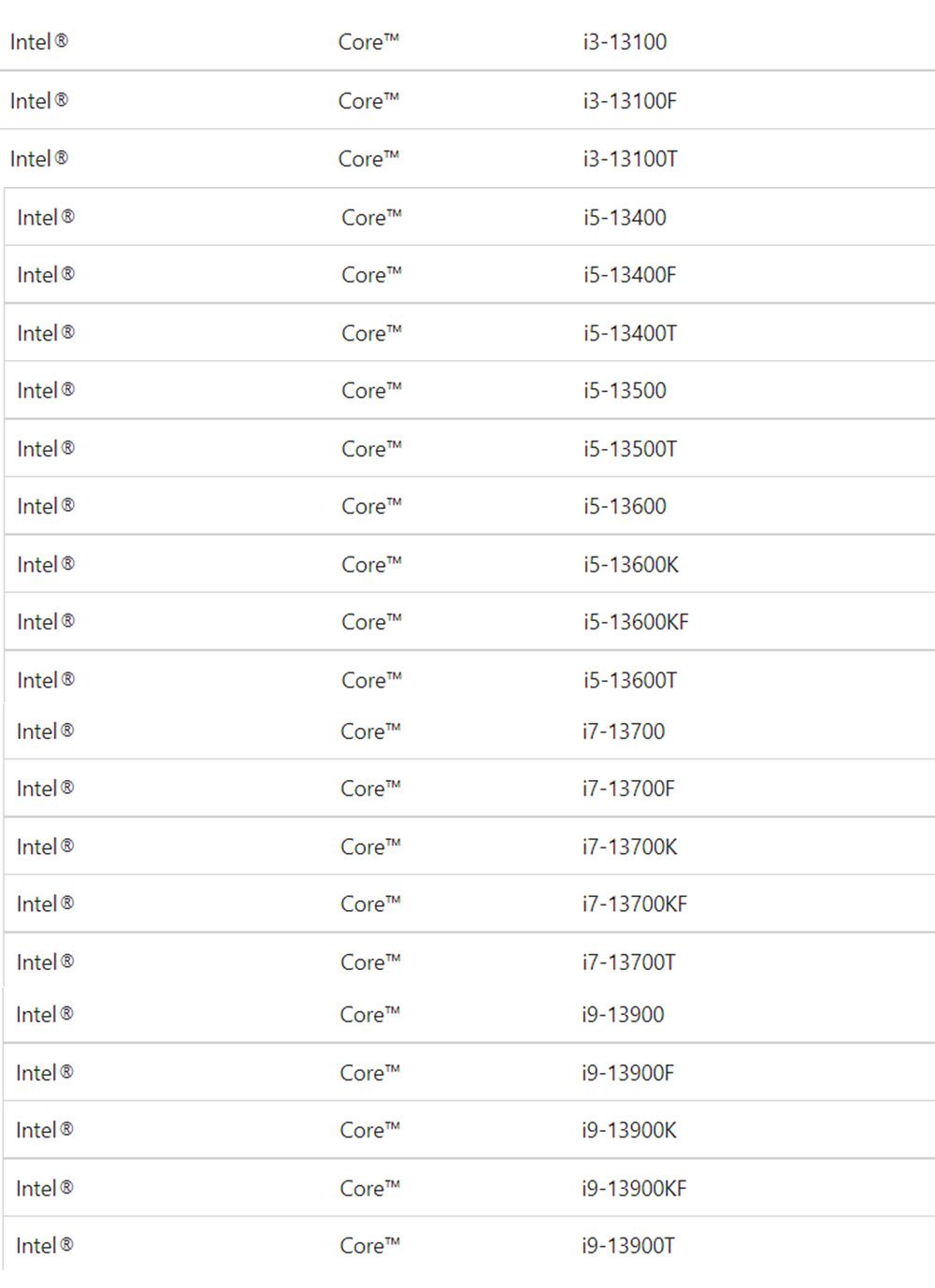The height and width of the screenshot is (1288, 935).
Task: Click the i5-13400 model cell
Action: pos(625,218)
